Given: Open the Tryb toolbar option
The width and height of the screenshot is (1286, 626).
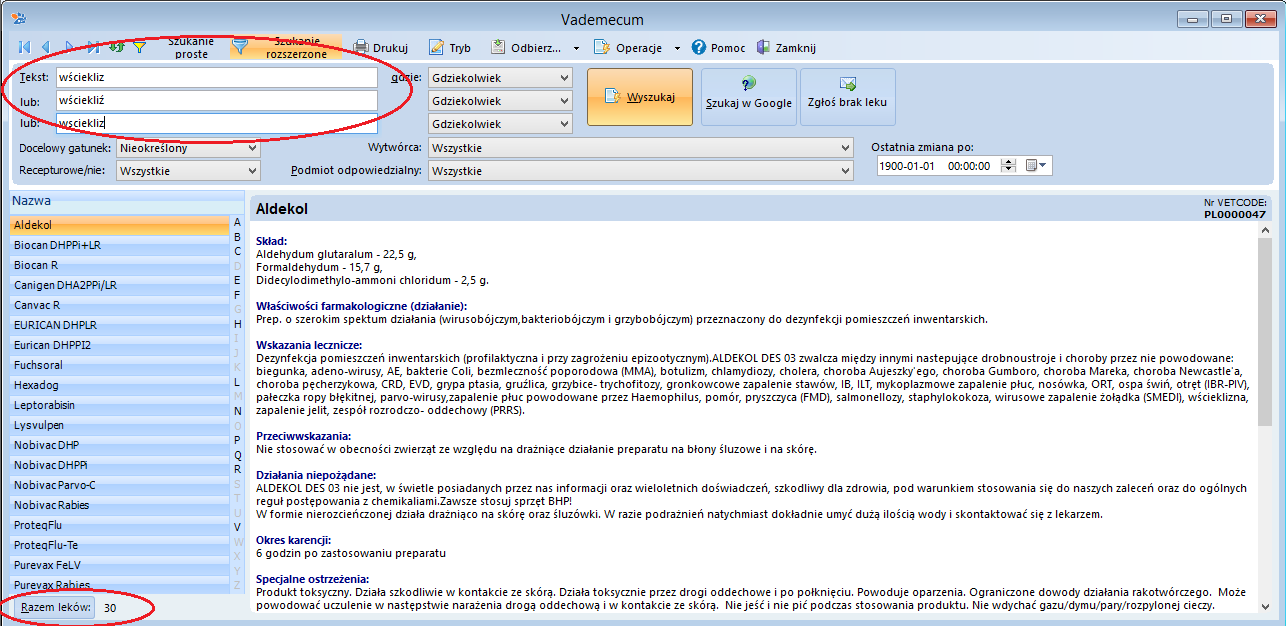Looking at the screenshot, I should coord(450,47).
